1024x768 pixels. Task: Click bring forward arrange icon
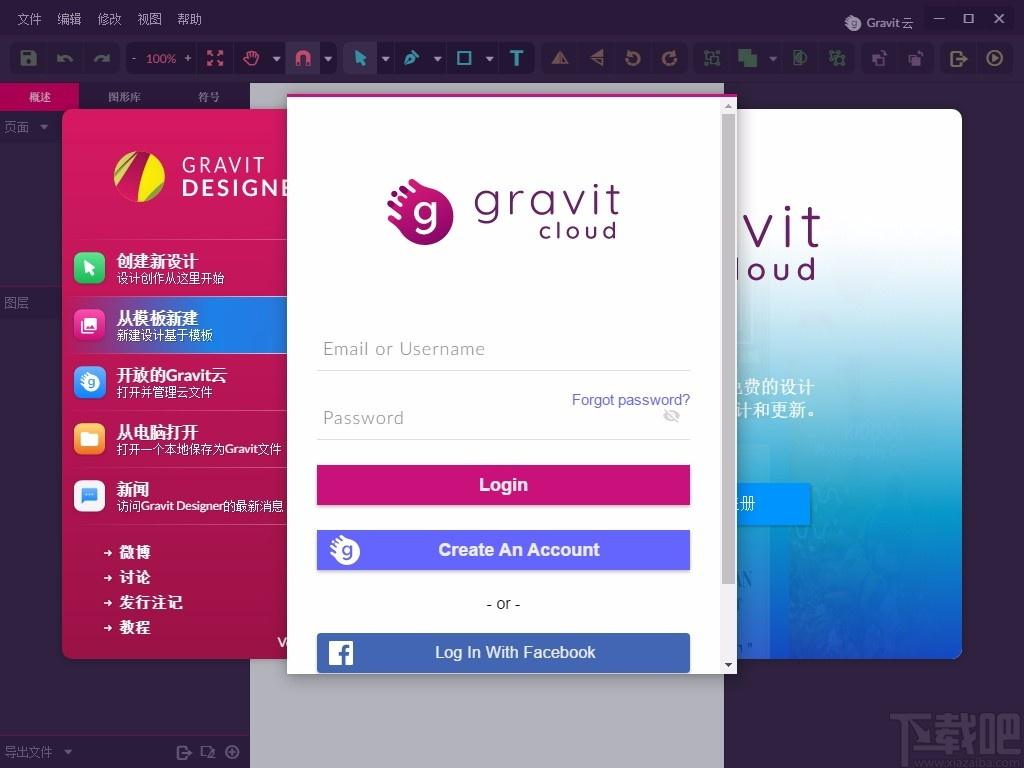point(879,58)
